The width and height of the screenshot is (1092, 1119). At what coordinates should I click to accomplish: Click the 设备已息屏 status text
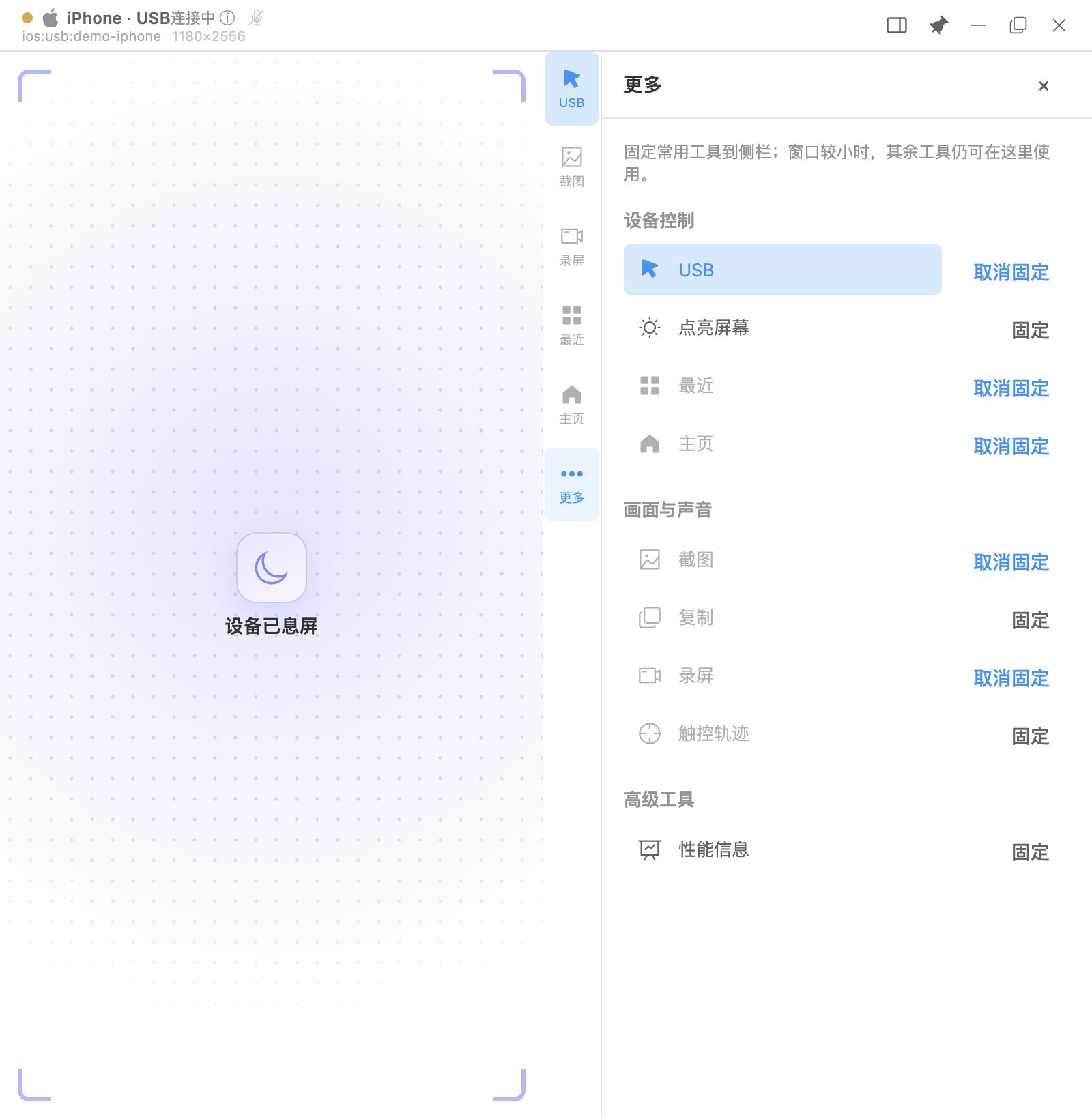pos(272,626)
